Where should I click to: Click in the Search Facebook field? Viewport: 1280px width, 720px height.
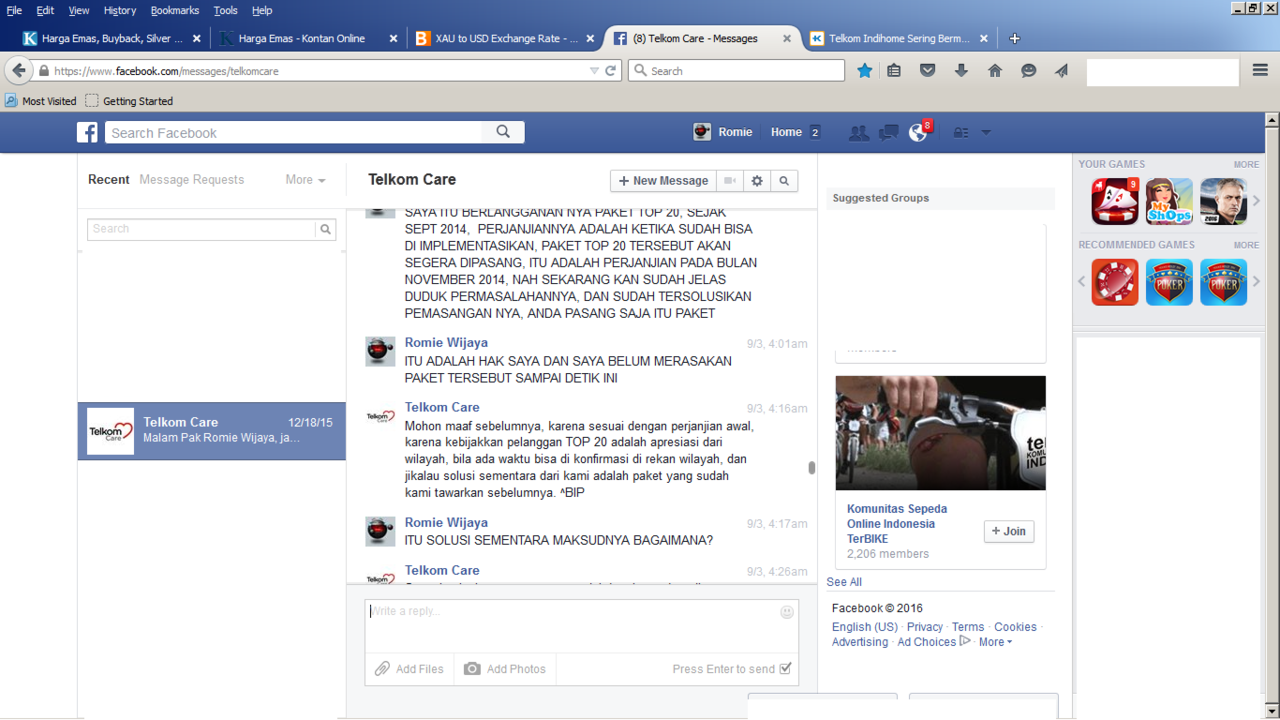click(x=294, y=132)
